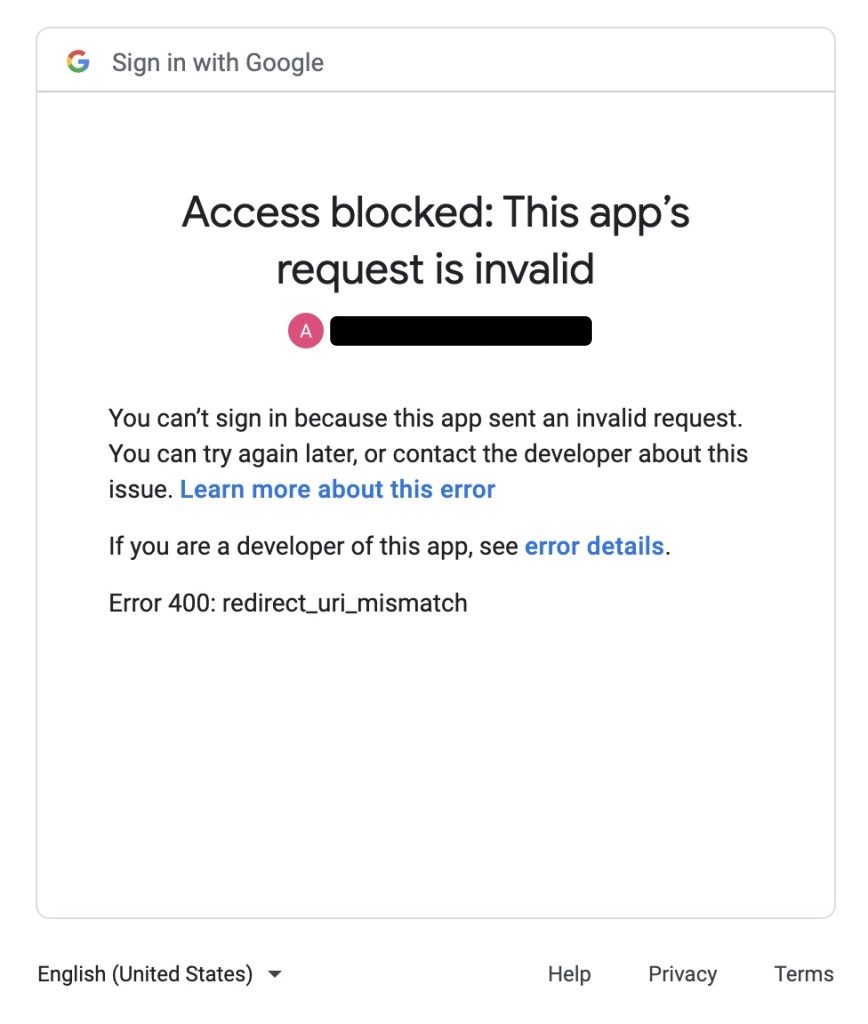Open "Learn more about this error" link
868x1024 pixels.
tap(337, 489)
